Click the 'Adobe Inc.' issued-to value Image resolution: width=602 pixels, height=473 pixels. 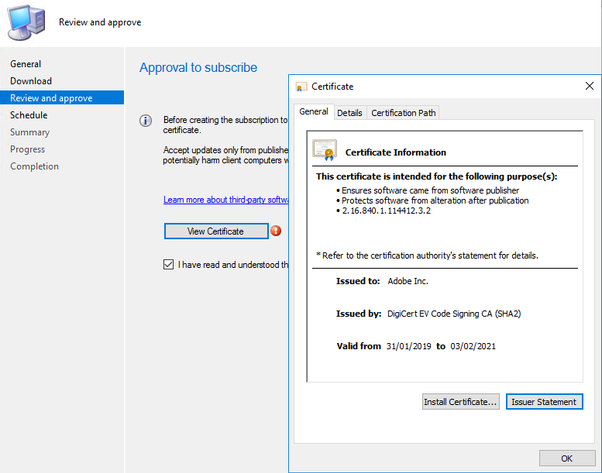pyautogui.click(x=408, y=281)
